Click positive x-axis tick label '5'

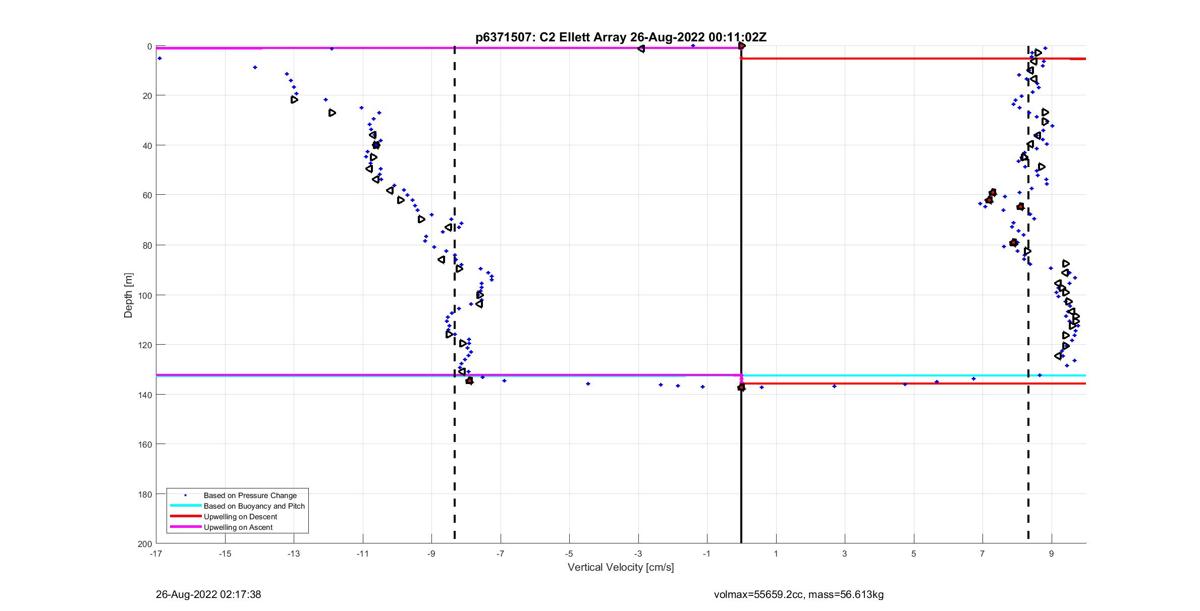click(914, 553)
